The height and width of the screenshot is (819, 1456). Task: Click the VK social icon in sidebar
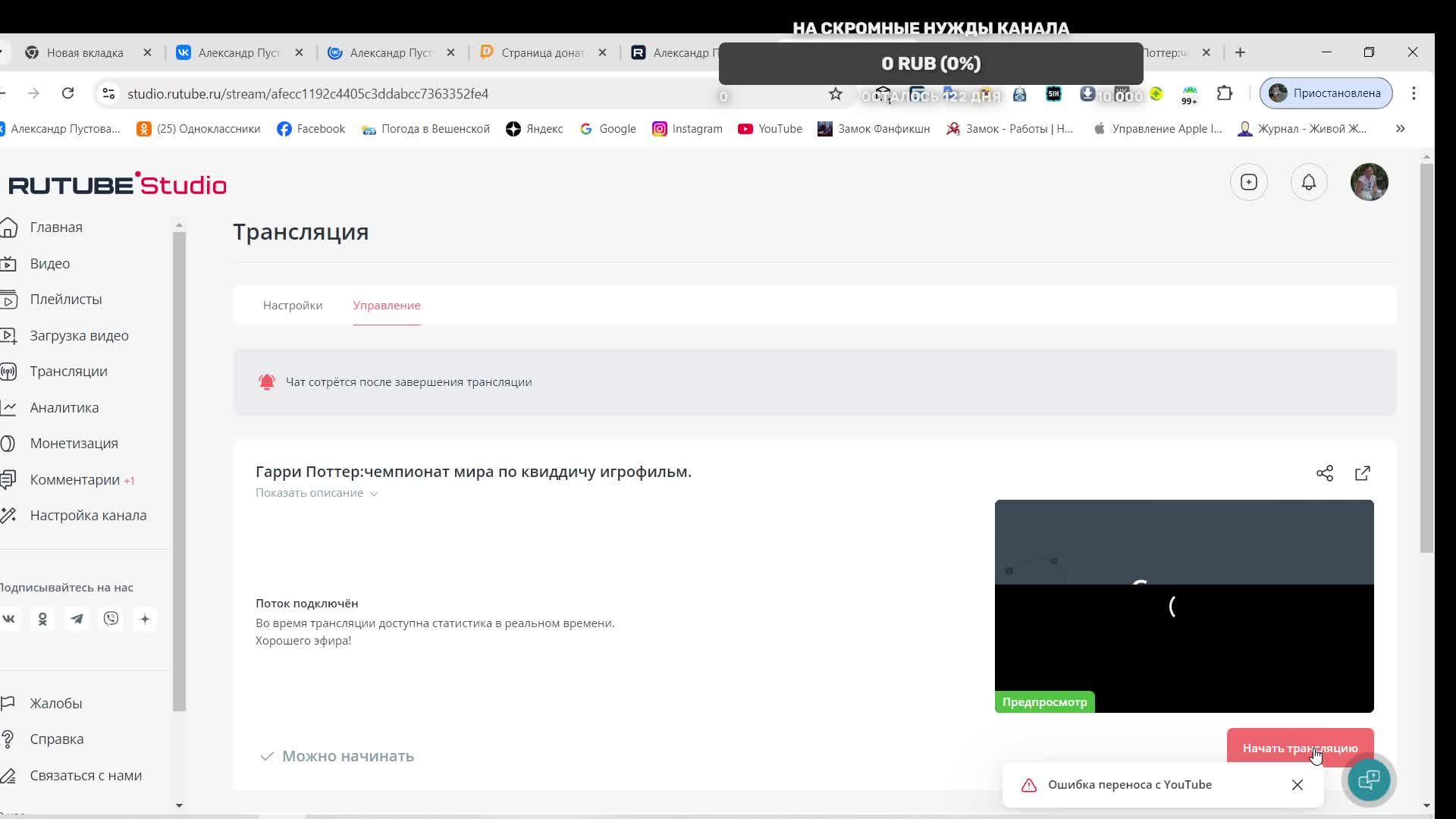9,619
